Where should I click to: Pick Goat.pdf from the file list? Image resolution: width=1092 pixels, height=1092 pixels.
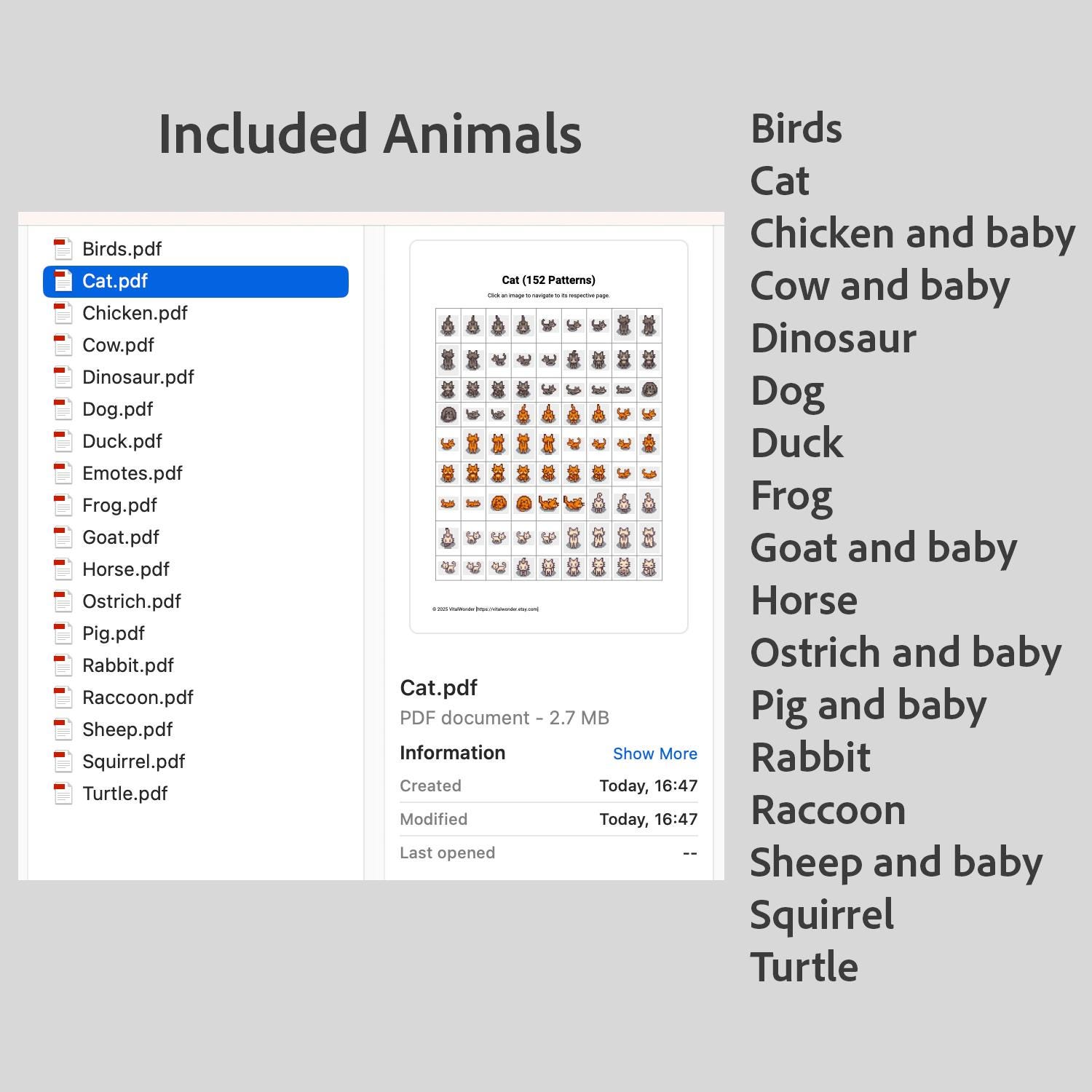[196, 537]
